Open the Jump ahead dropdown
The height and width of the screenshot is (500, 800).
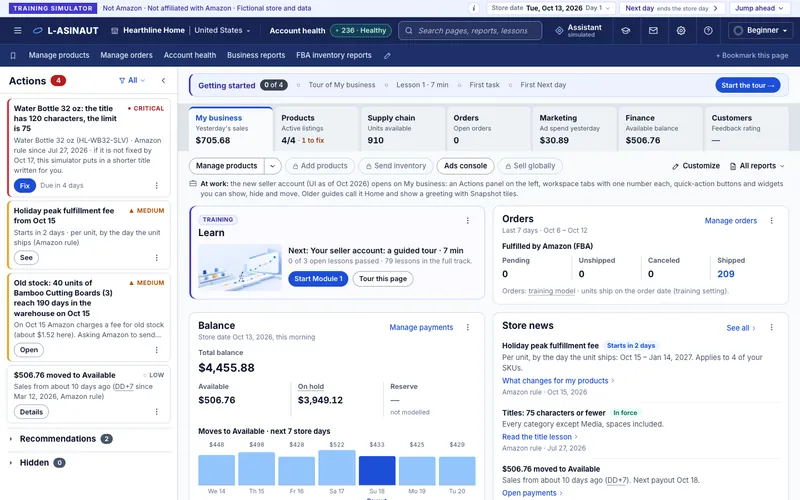click(759, 8)
